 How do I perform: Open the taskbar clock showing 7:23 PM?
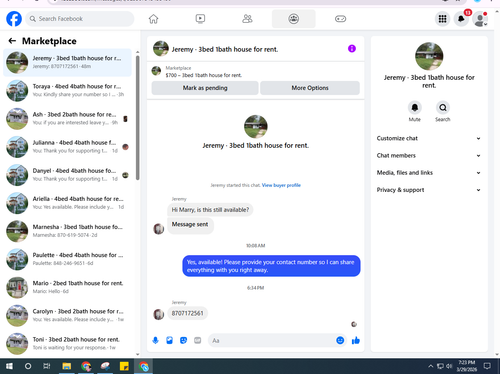point(466,366)
